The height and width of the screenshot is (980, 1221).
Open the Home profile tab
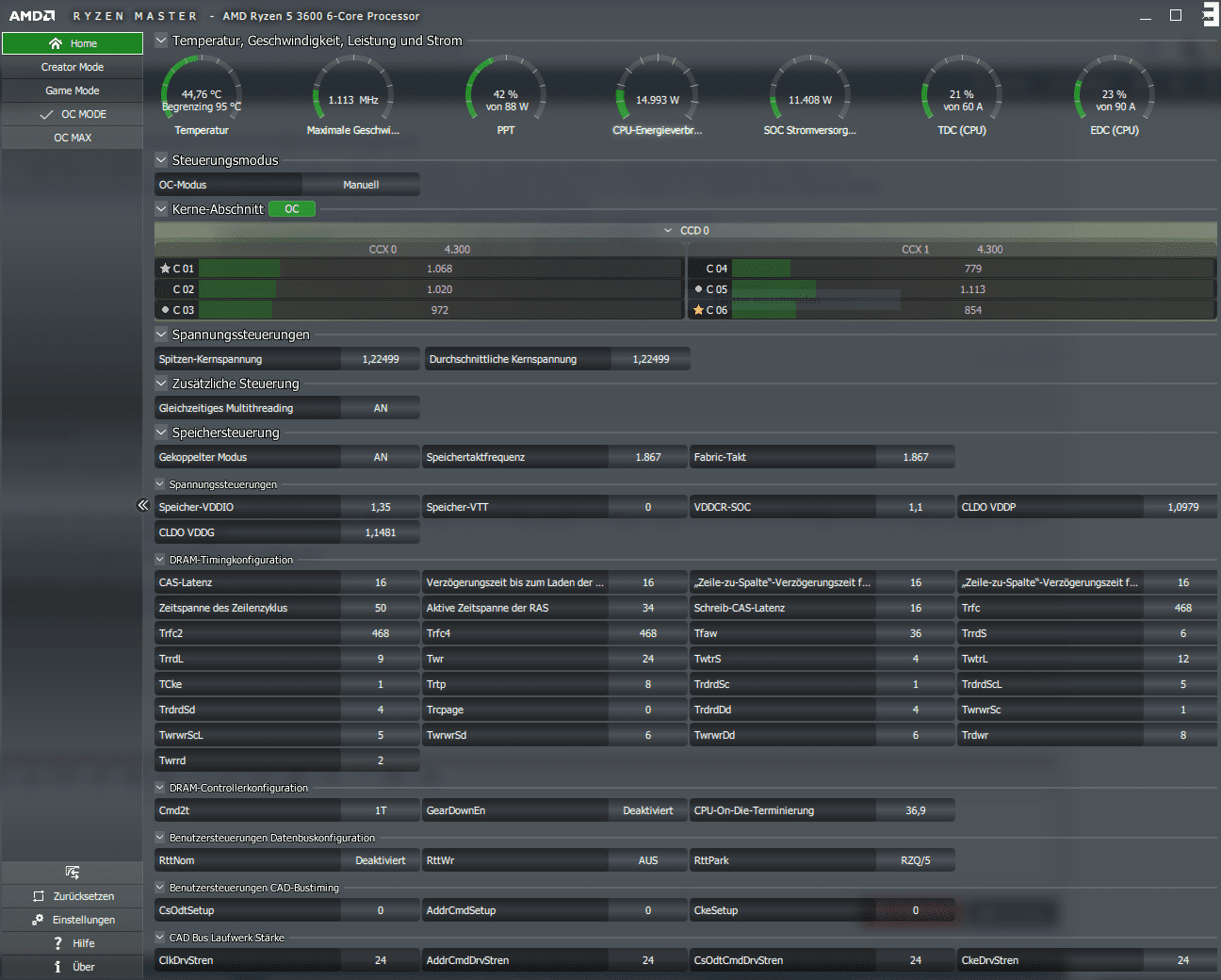[73, 43]
